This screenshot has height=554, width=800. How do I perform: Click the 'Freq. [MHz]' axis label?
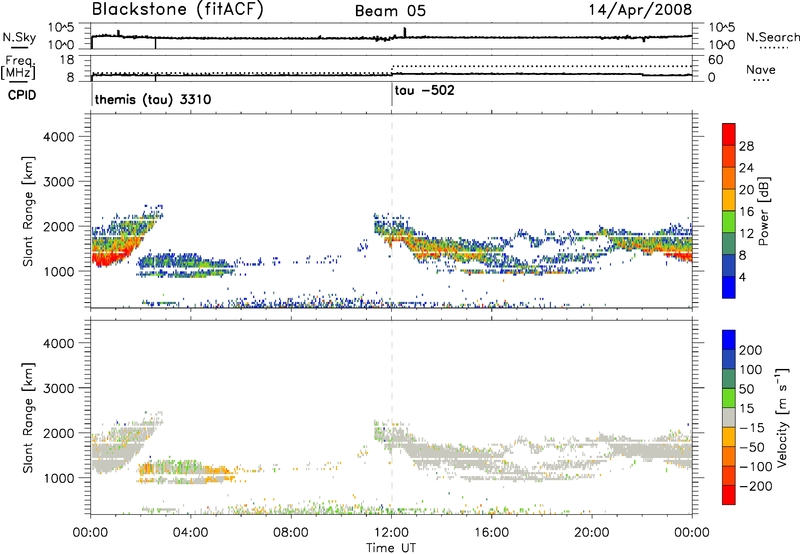tap(18, 67)
